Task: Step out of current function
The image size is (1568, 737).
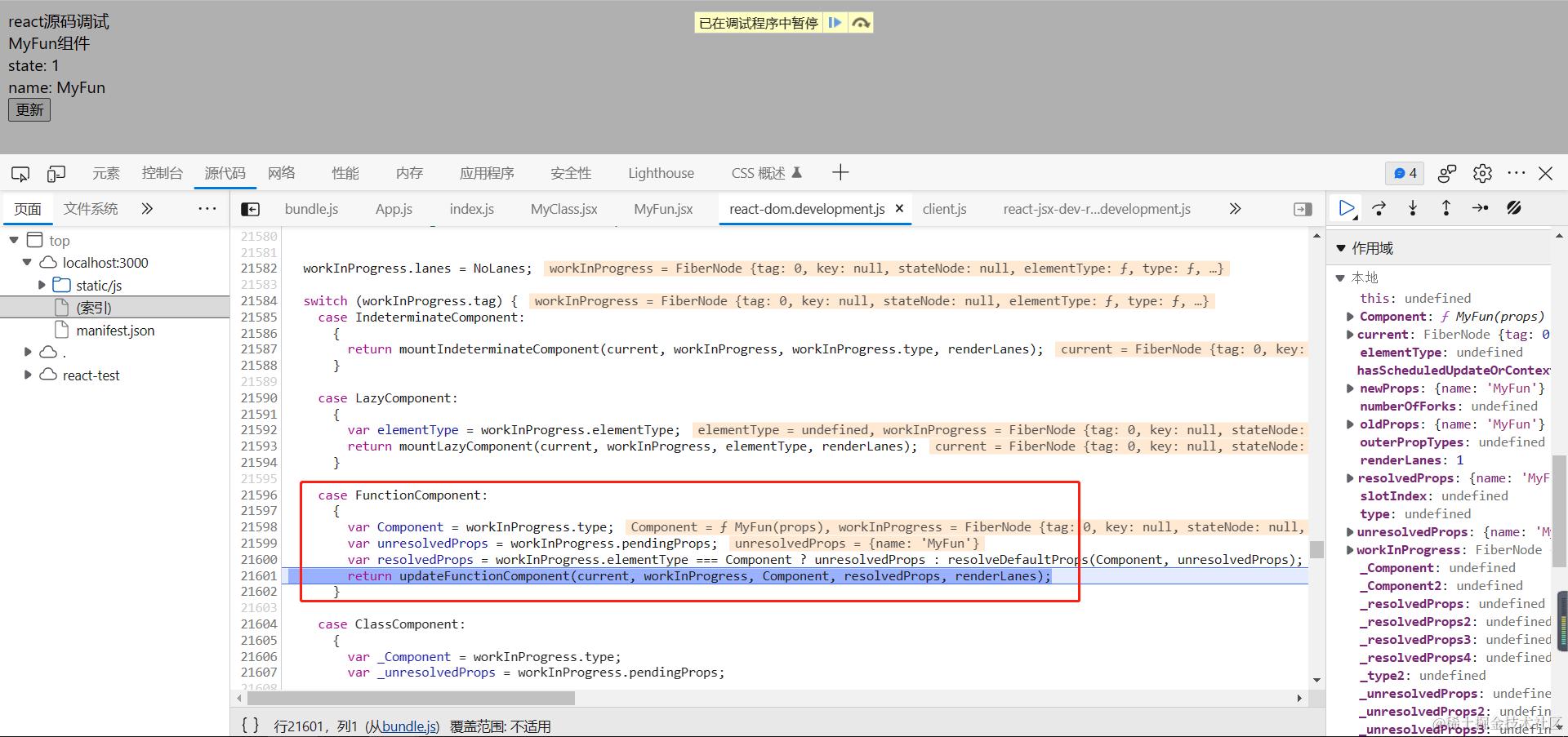Action: [1446, 208]
